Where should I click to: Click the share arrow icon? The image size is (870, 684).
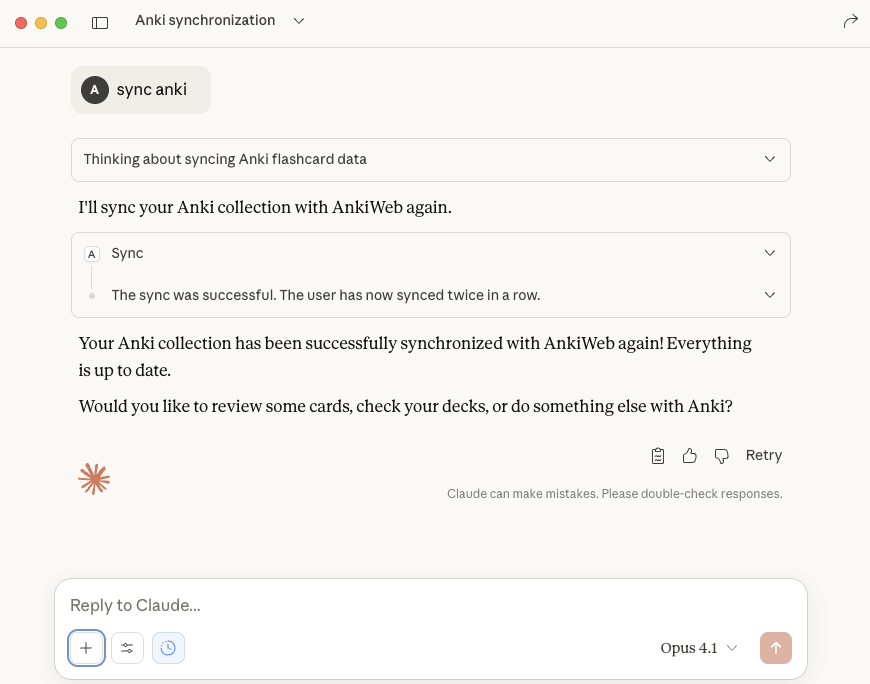(850, 21)
